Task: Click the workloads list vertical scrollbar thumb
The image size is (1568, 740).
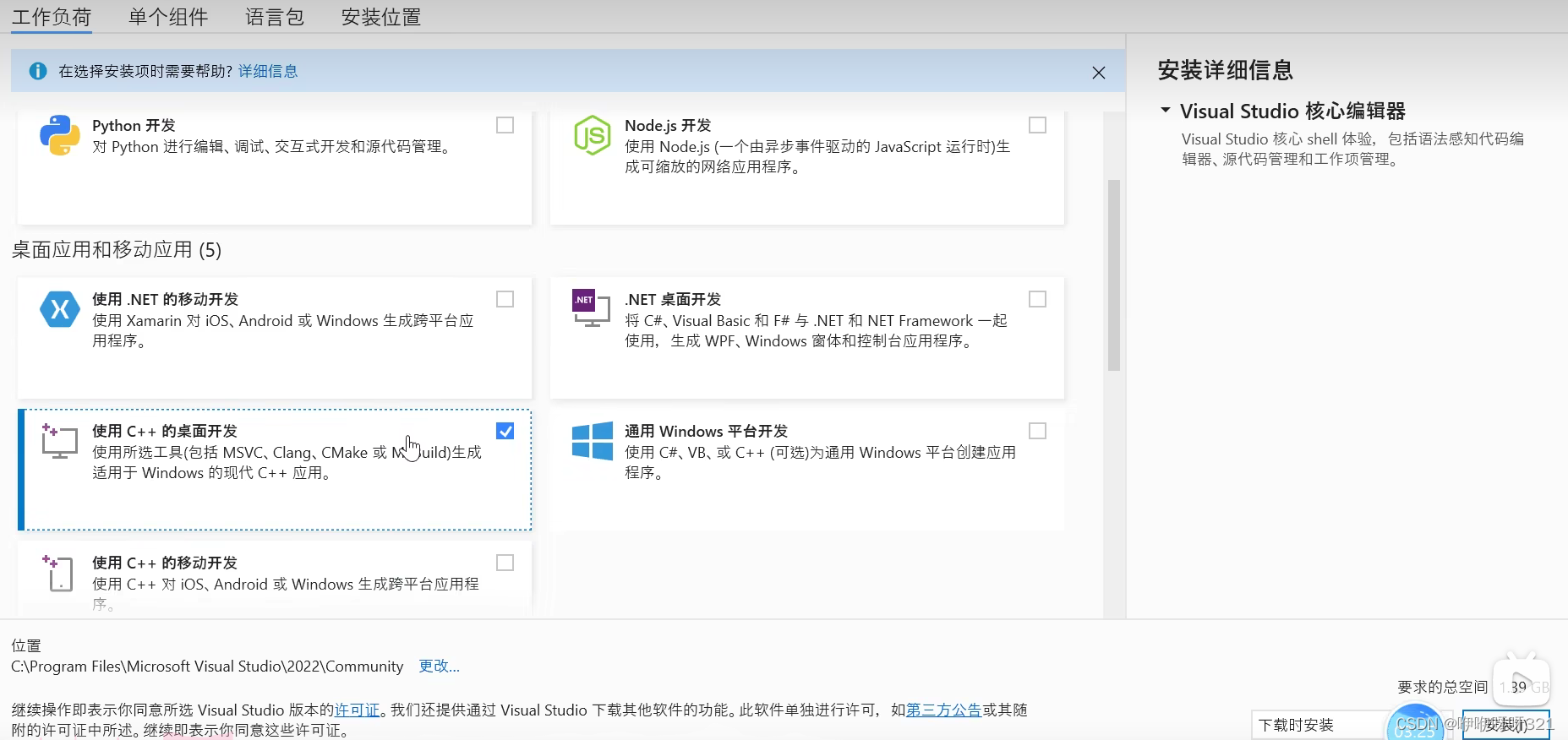Action: (x=1114, y=275)
